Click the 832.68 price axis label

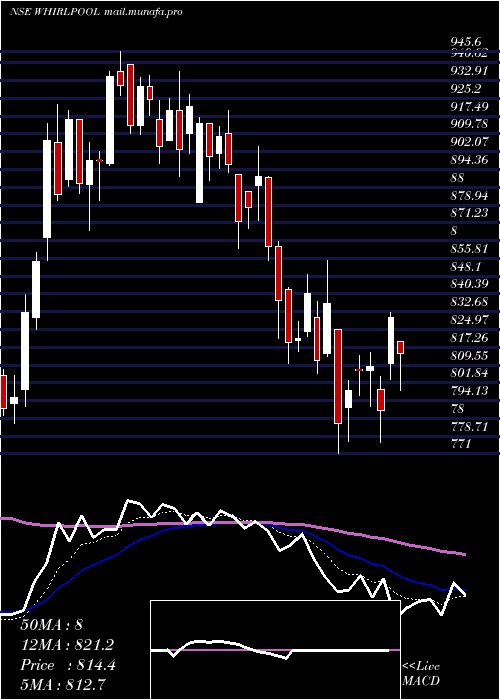469,302
